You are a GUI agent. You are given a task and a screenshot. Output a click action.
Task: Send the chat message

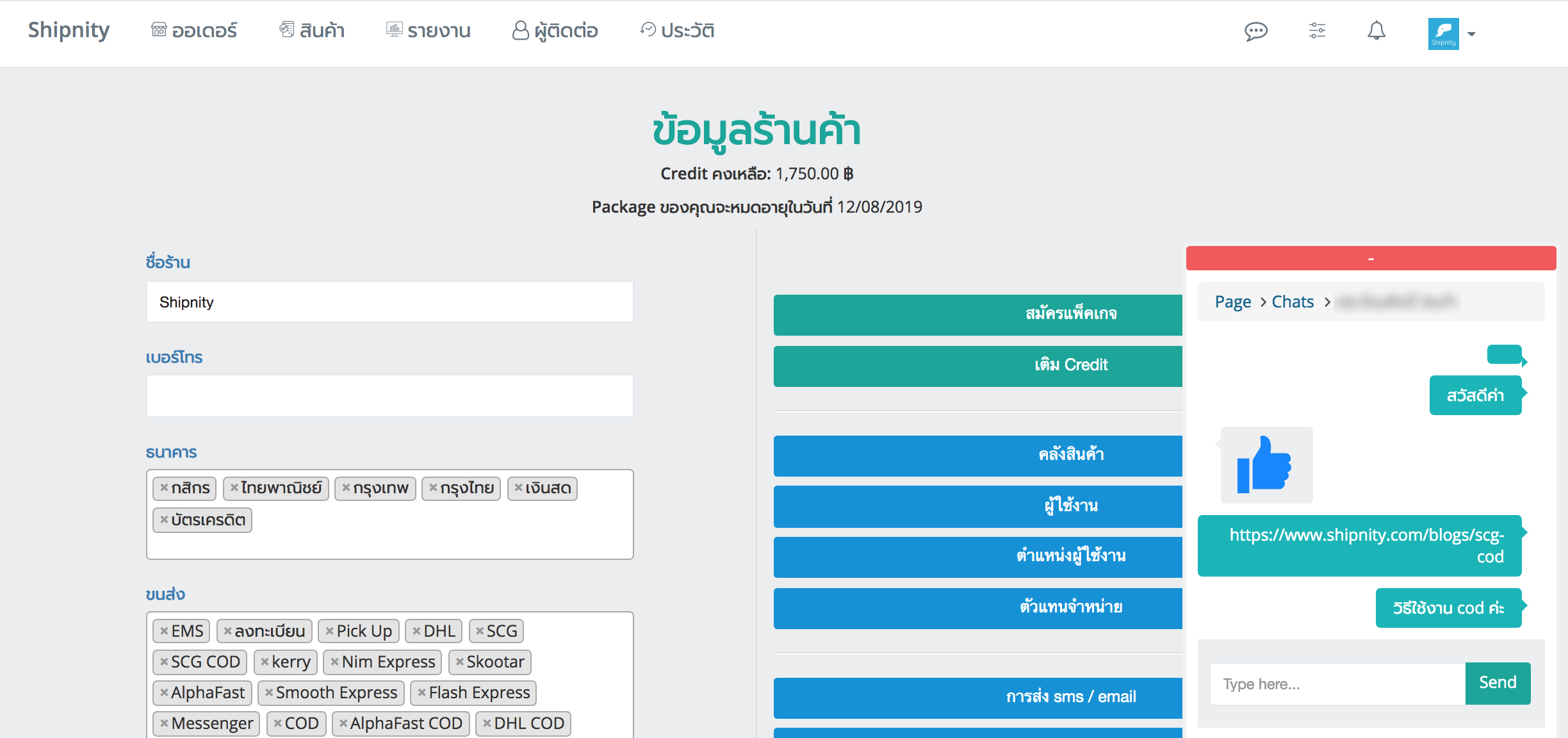(1498, 684)
